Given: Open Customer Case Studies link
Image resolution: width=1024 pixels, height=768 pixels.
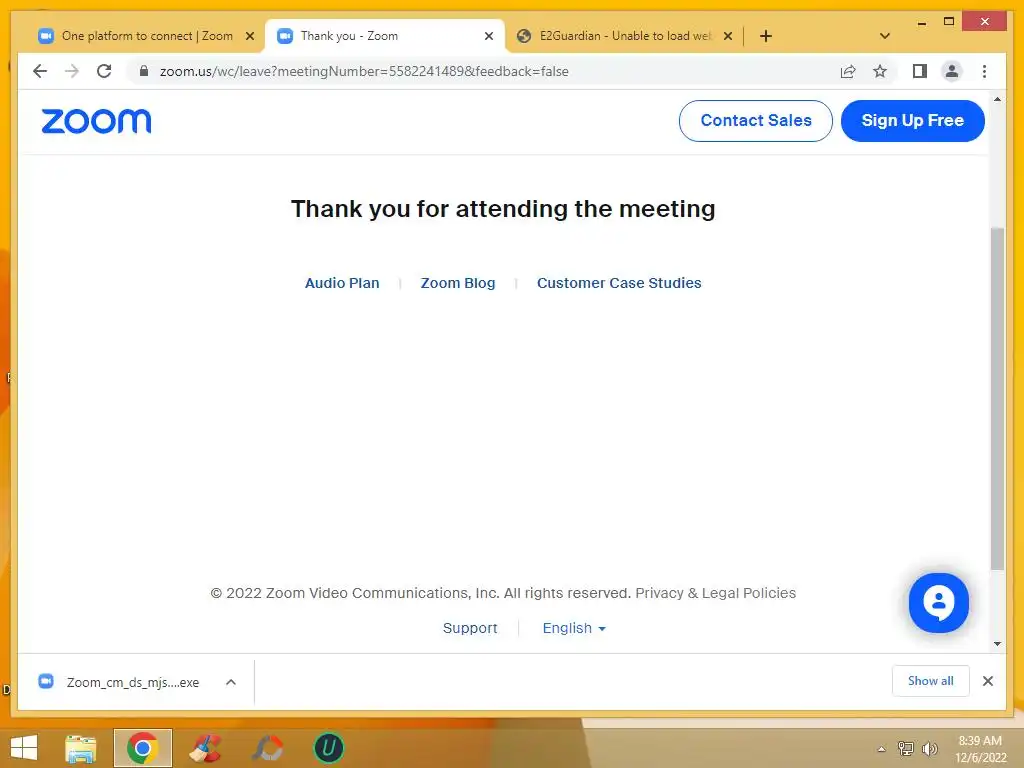Looking at the screenshot, I should point(619,283).
